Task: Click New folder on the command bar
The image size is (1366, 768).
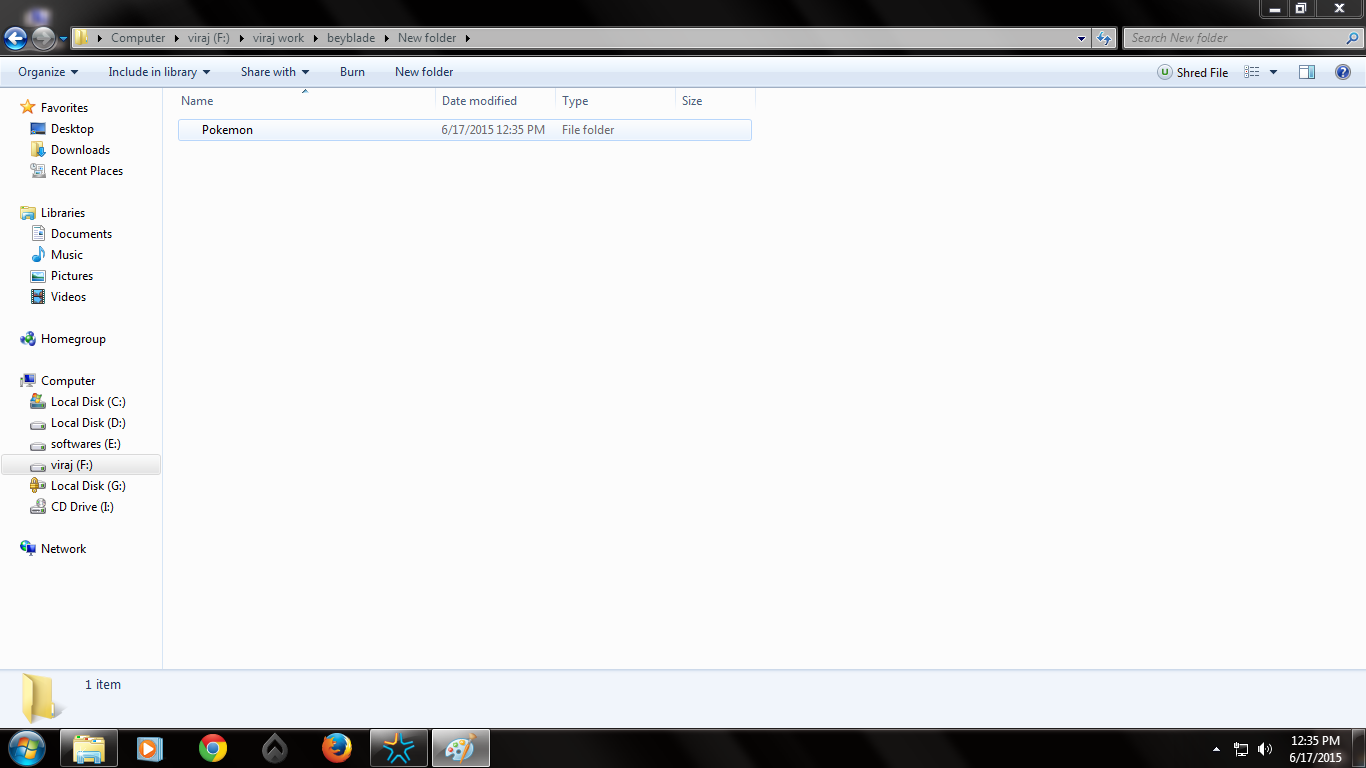Action: click(x=423, y=72)
